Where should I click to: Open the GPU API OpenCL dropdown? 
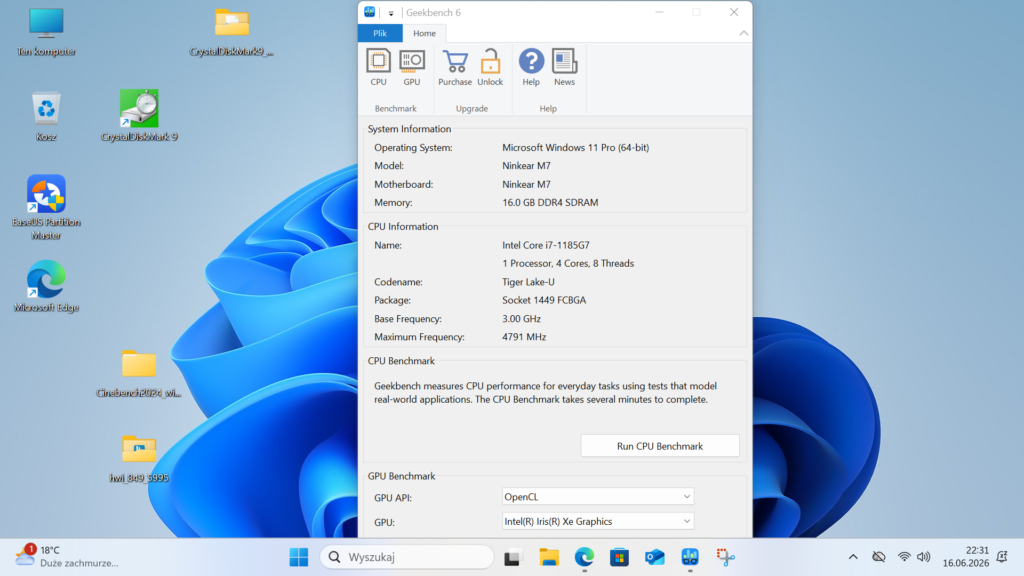click(598, 496)
